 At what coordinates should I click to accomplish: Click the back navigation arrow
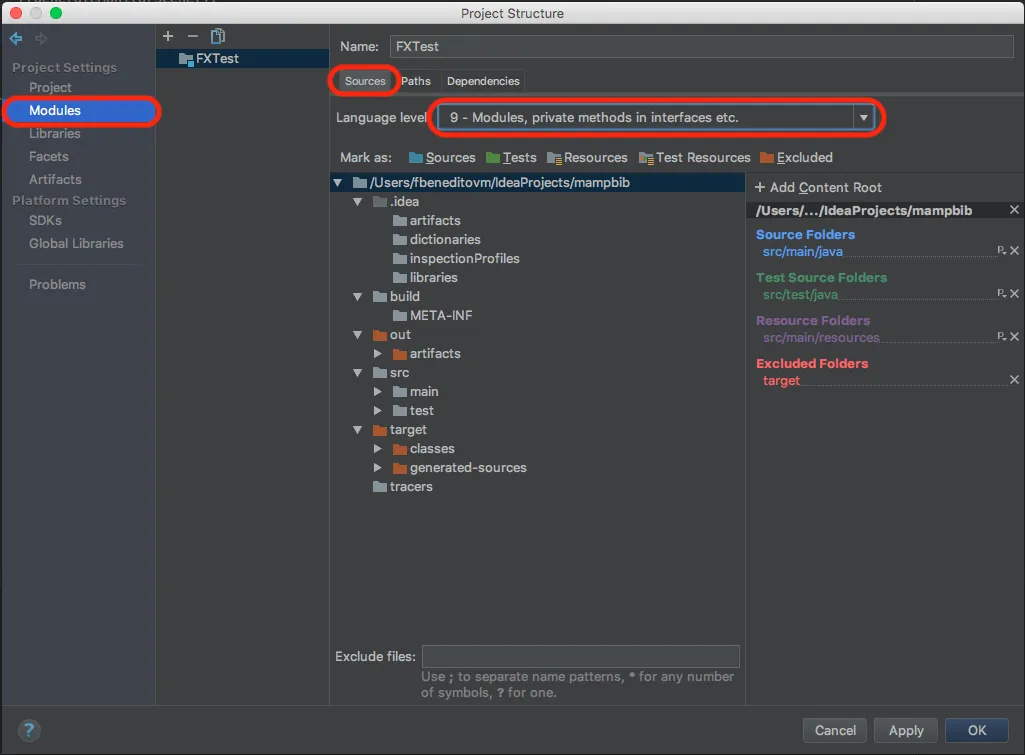tap(16, 39)
